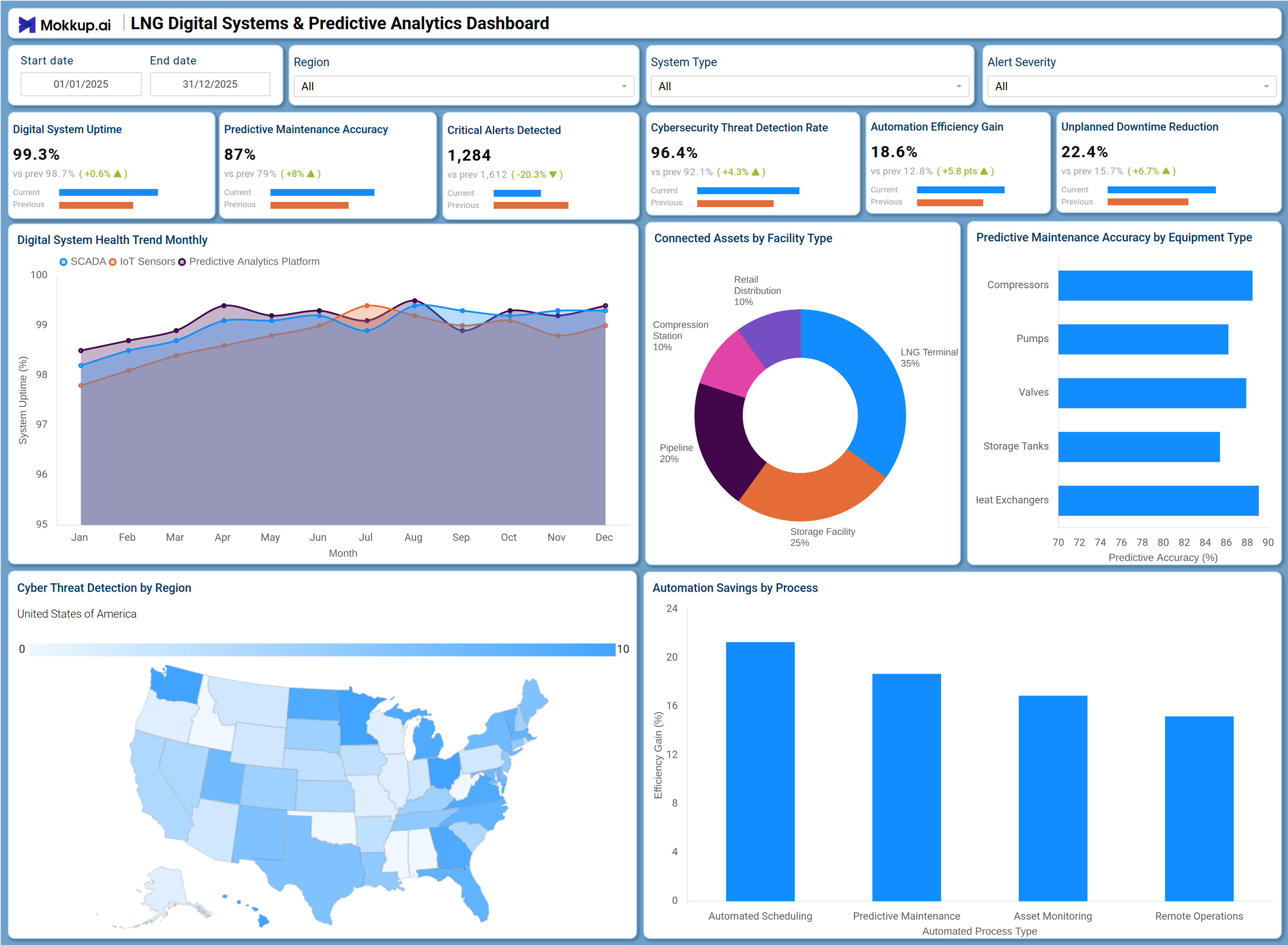This screenshot has height=945, width=1288.
Task: Click the 'Automation Savings by Process' title
Action: pyautogui.click(x=735, y=588)
